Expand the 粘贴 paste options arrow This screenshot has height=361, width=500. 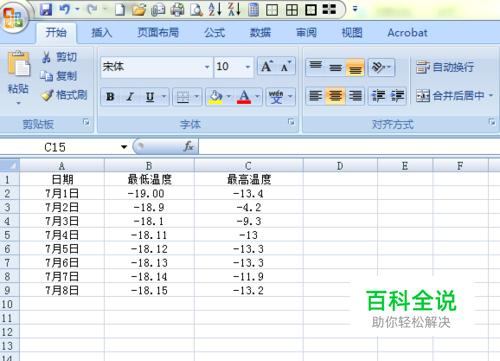(18, 103)
